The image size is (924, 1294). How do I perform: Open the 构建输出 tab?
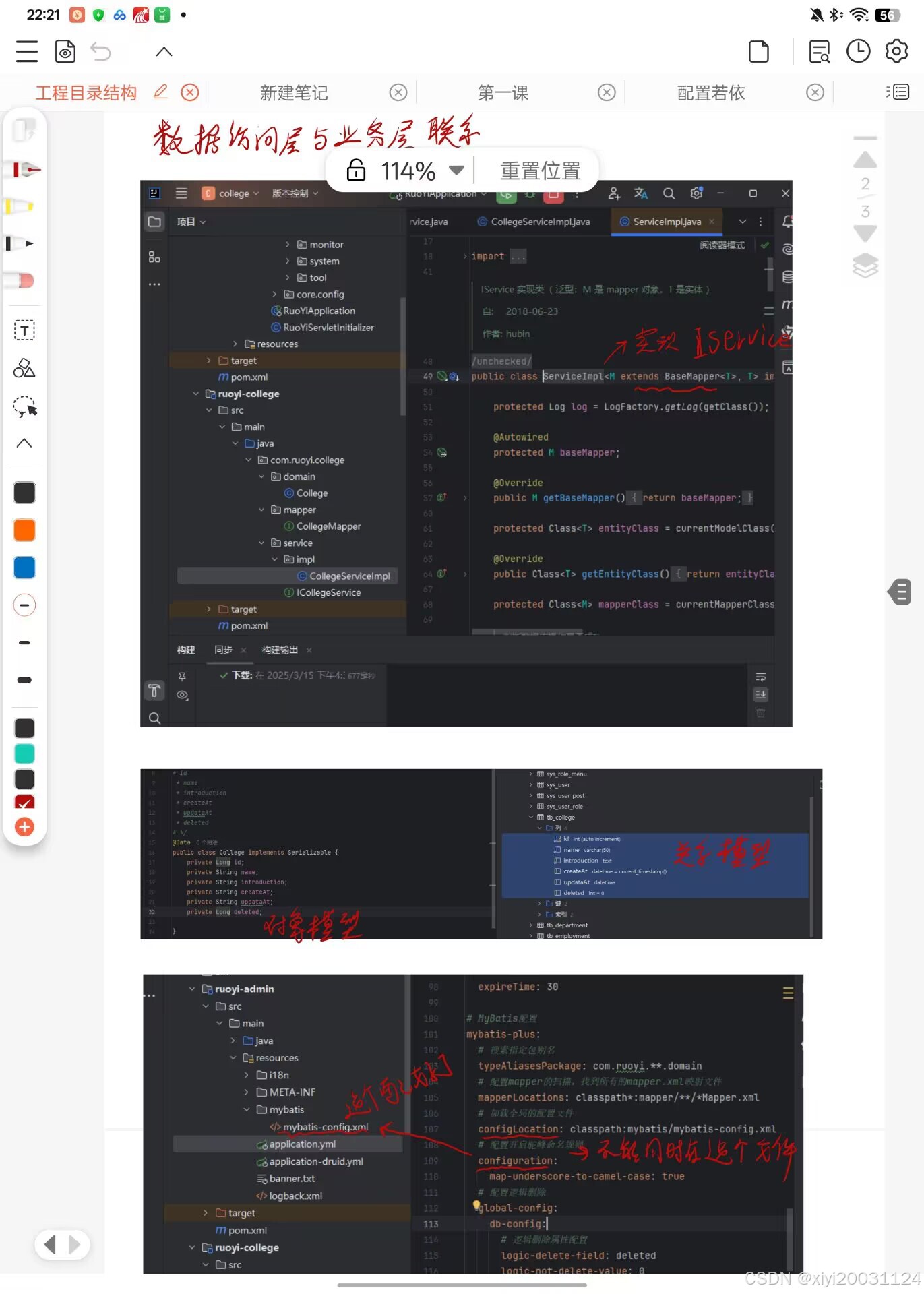[280, 650]
